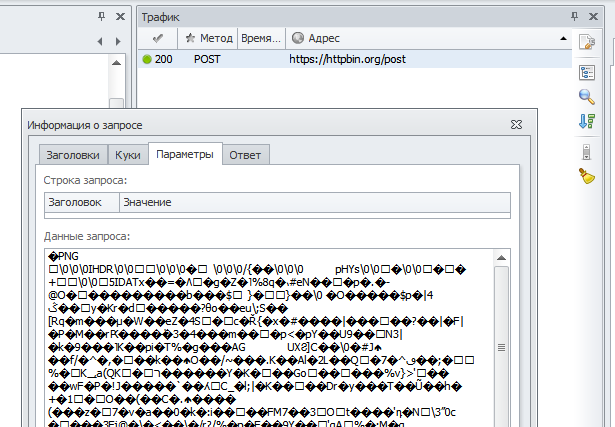
Task: Click up arrow of request data scrollbar
Action: (x=501, y=258)
